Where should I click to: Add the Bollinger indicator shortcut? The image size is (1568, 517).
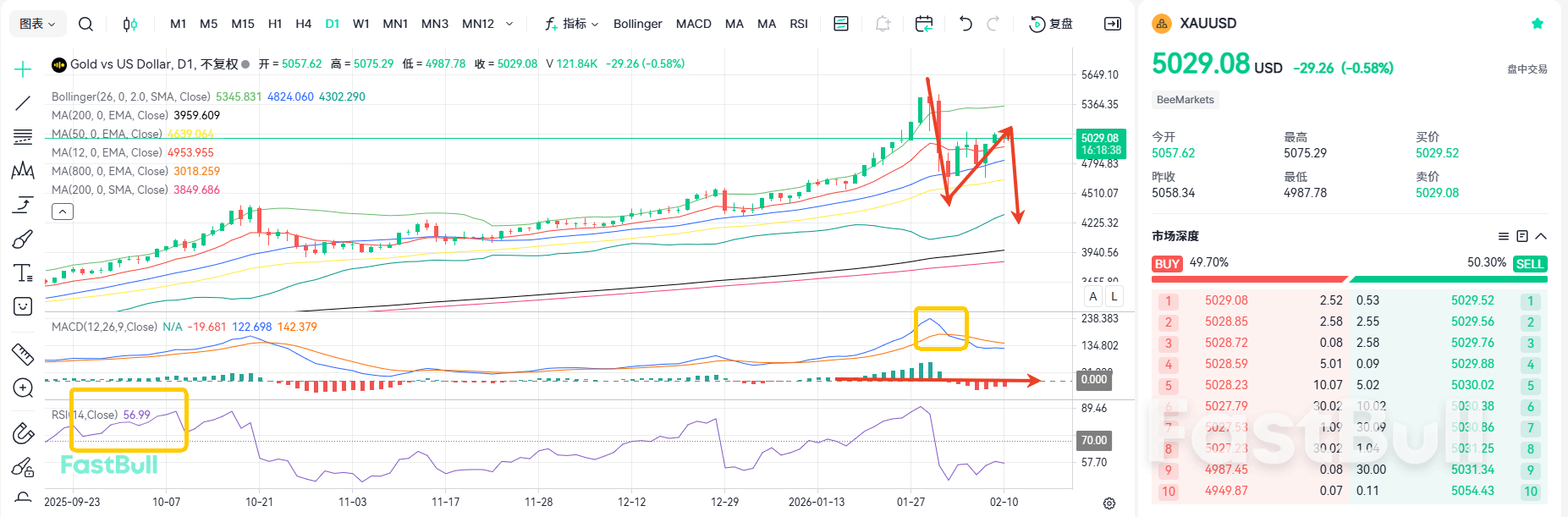coord(637,24)
